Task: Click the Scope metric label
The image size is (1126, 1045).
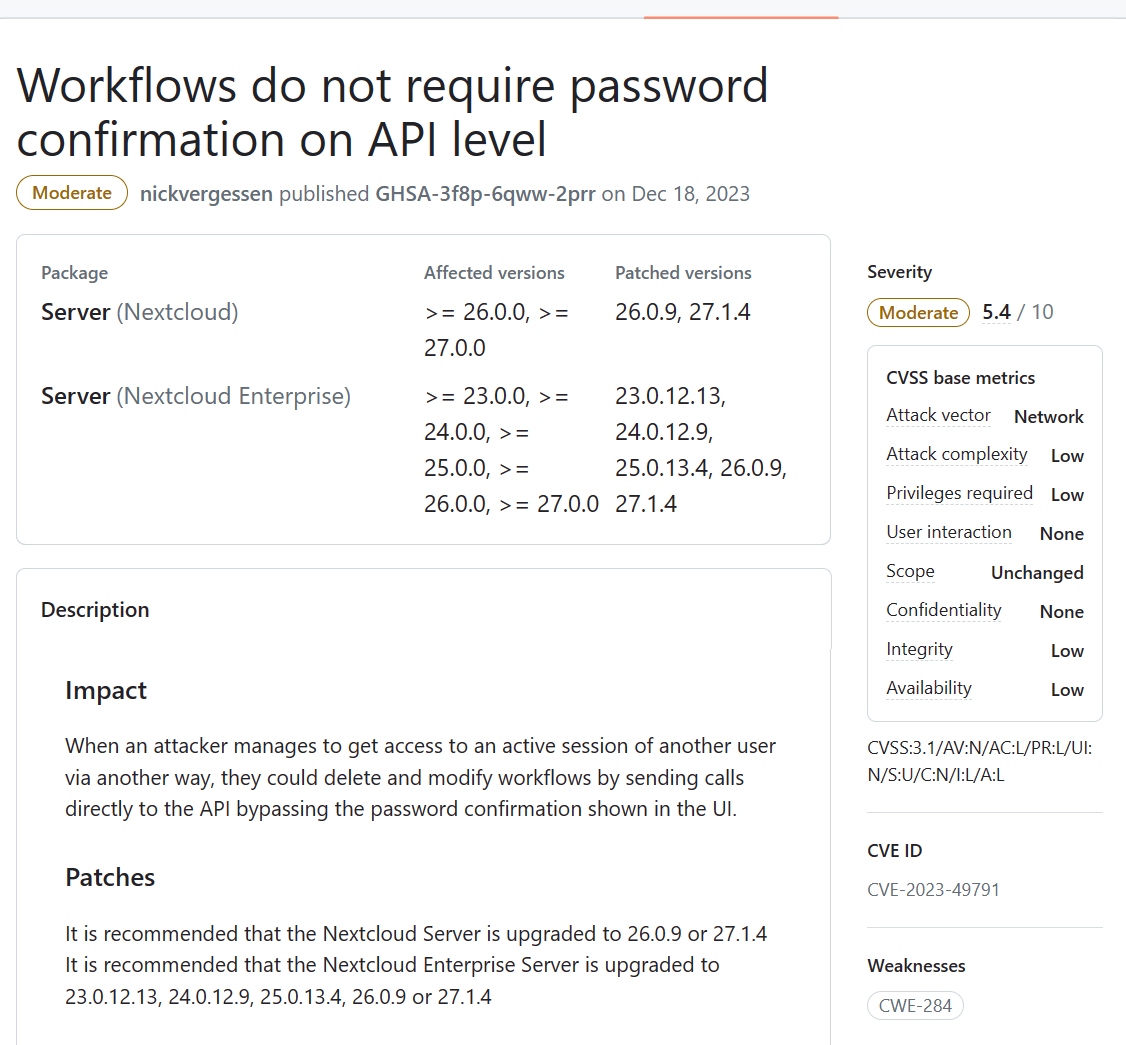Action: pos(910,571)
